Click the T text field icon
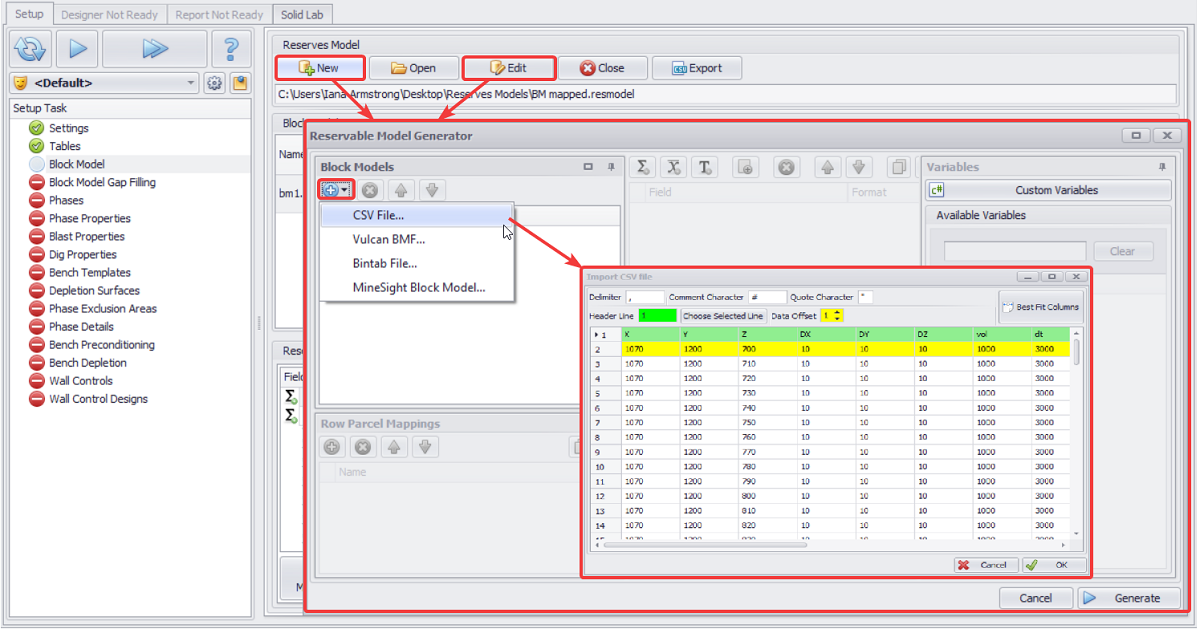Image resolution: width=1197 pixels, height=629 pixels. point(704,167)
